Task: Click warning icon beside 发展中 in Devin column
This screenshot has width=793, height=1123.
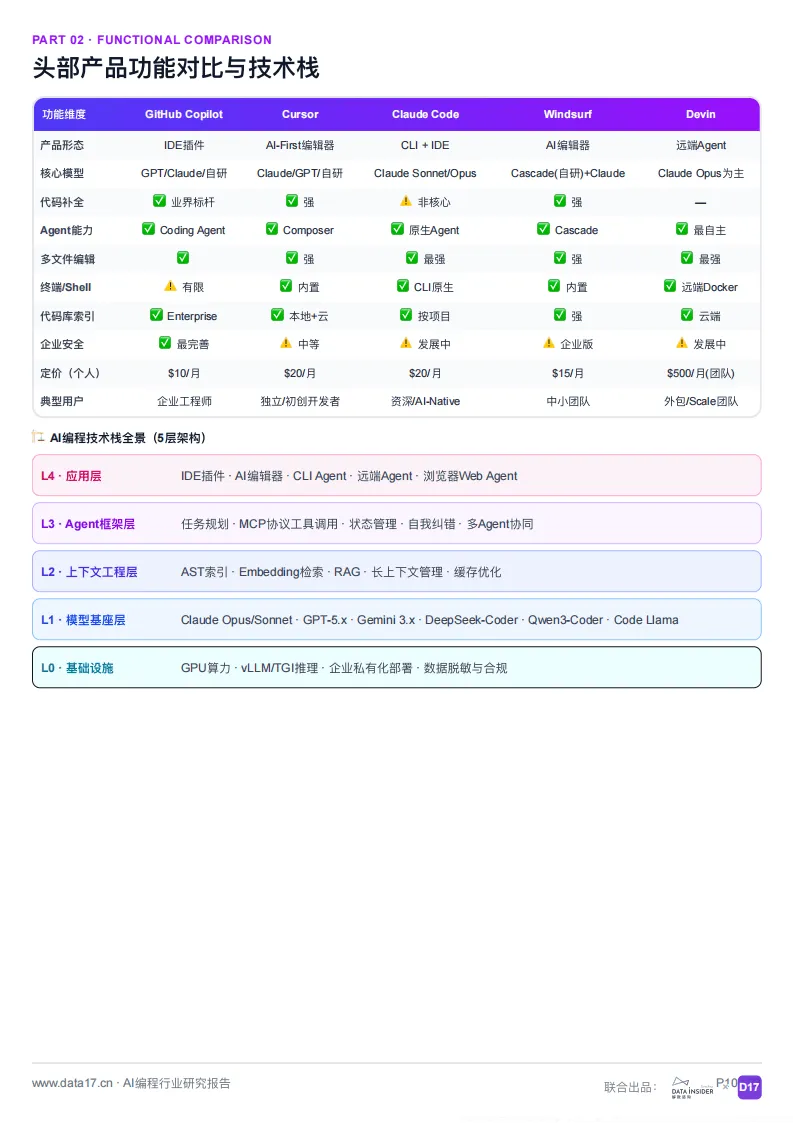Action: pyautogui.click(x=682, y=343)
